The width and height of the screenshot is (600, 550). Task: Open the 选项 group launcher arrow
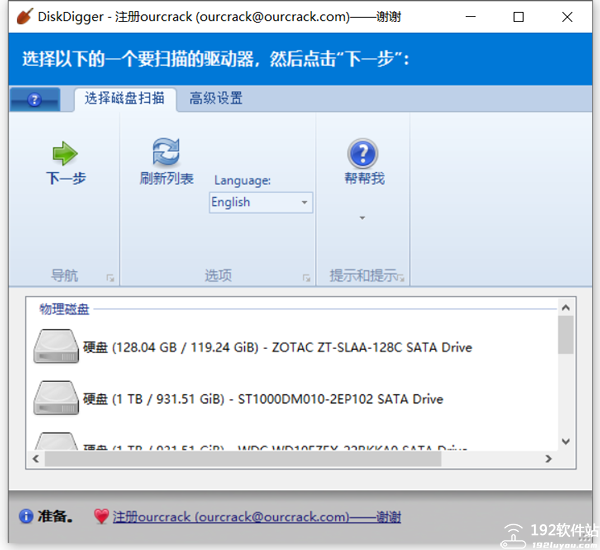tap(306, 278)
